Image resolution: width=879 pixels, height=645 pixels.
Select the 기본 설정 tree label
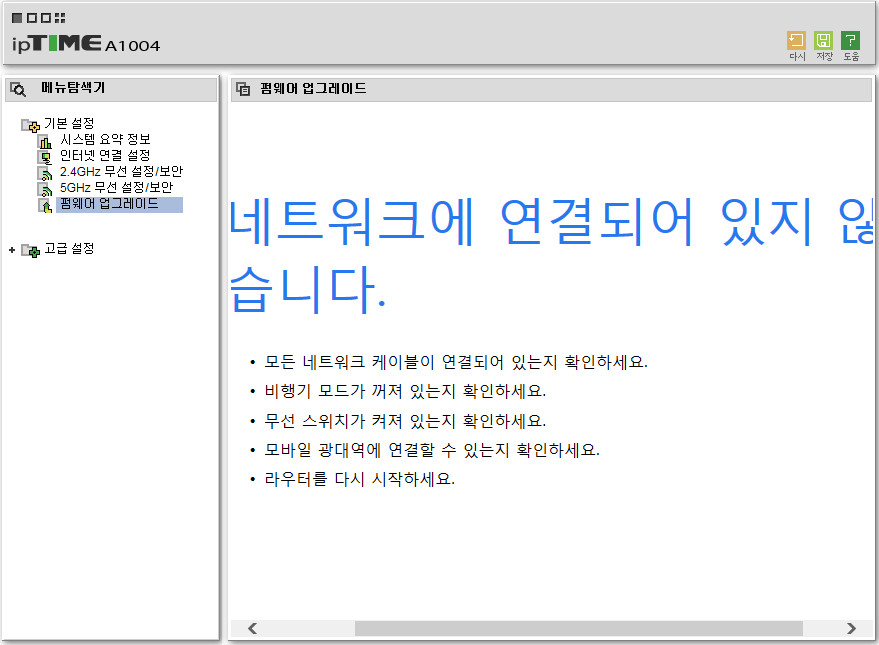click(69, 123)
